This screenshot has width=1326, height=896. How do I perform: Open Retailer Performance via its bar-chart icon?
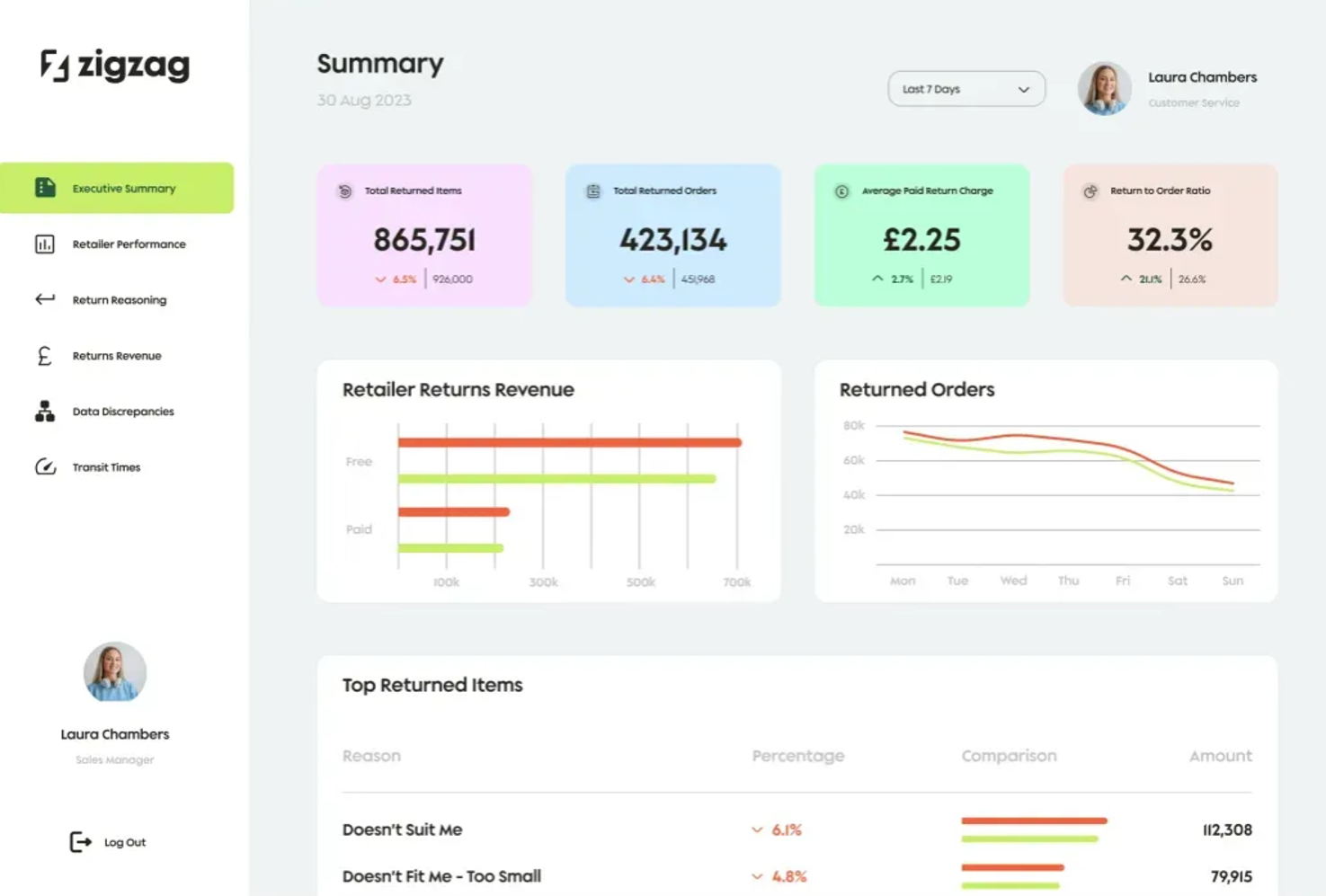44,244
